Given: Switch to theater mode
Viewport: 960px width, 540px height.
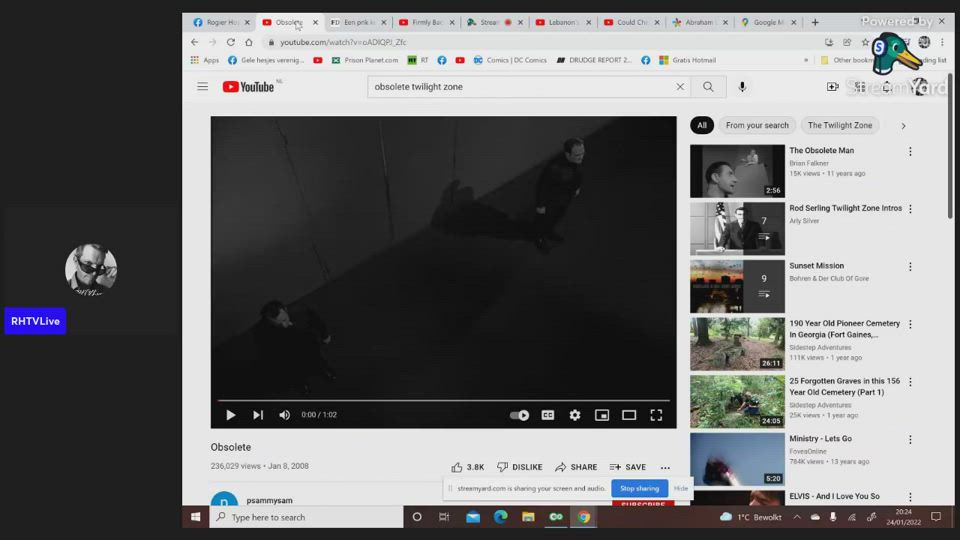Looking at the screenshot, I should [629, 415].
